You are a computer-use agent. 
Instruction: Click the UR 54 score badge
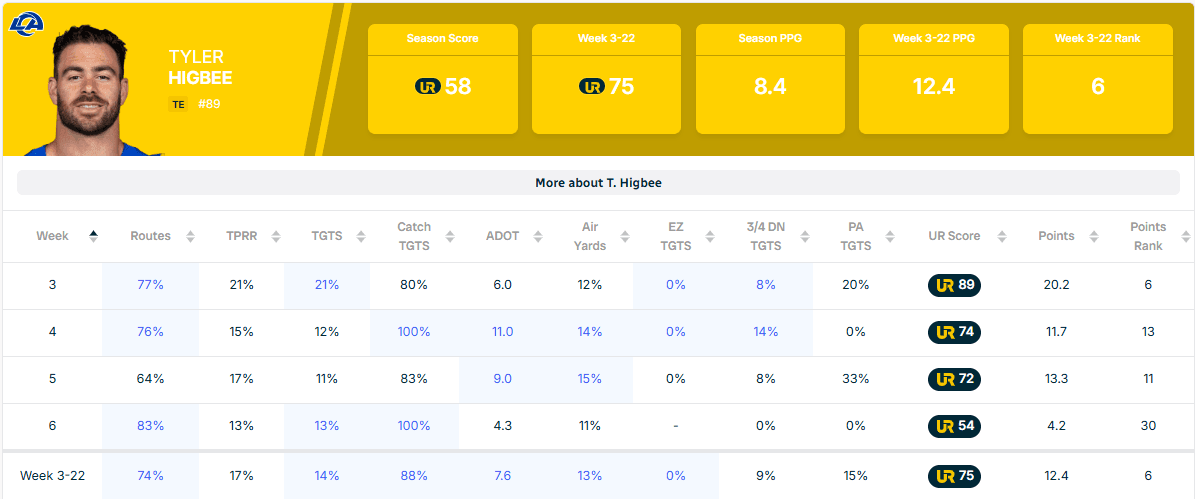tap(954, 426)
